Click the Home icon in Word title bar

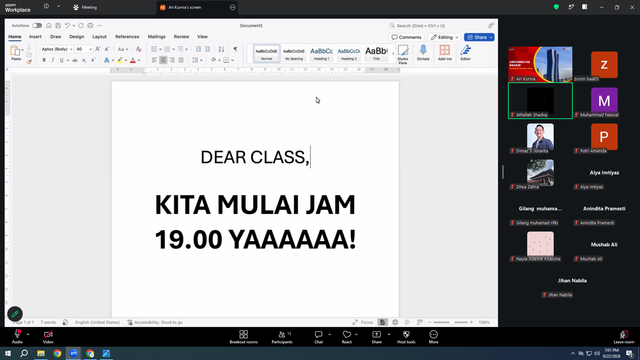[x=49, y=25]
